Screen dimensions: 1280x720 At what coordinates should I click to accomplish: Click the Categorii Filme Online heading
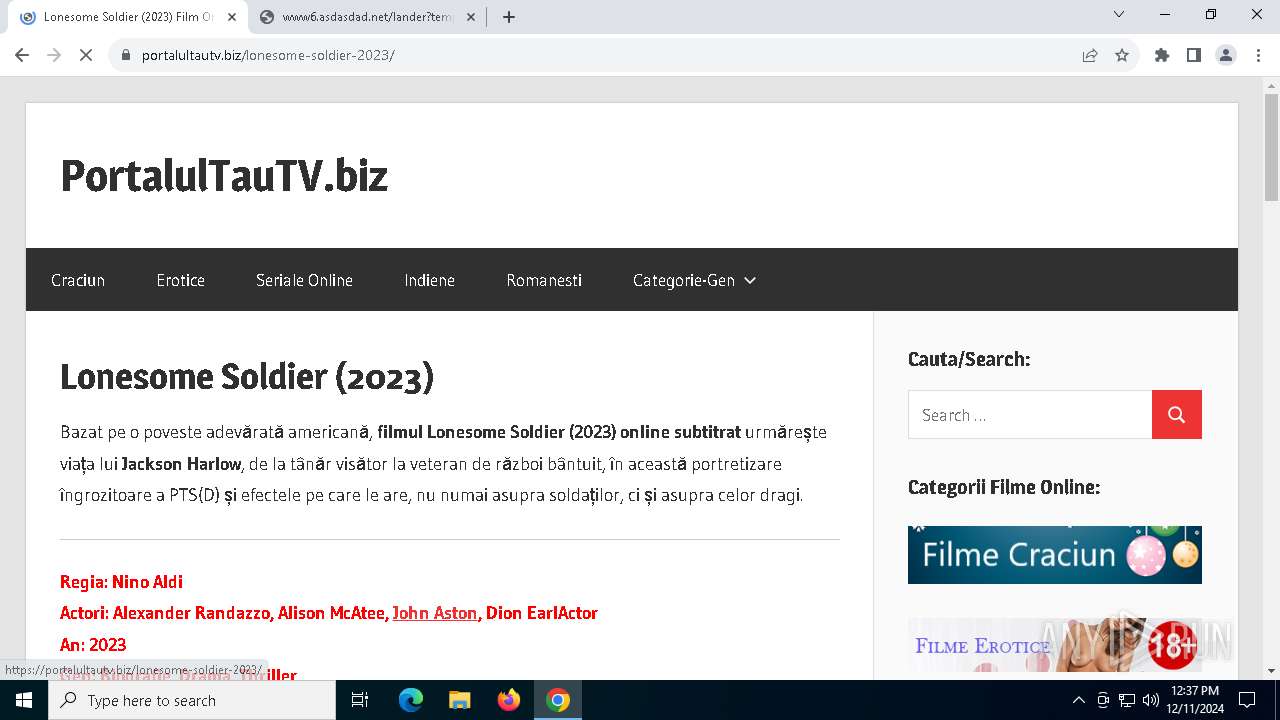point(1004,487)
